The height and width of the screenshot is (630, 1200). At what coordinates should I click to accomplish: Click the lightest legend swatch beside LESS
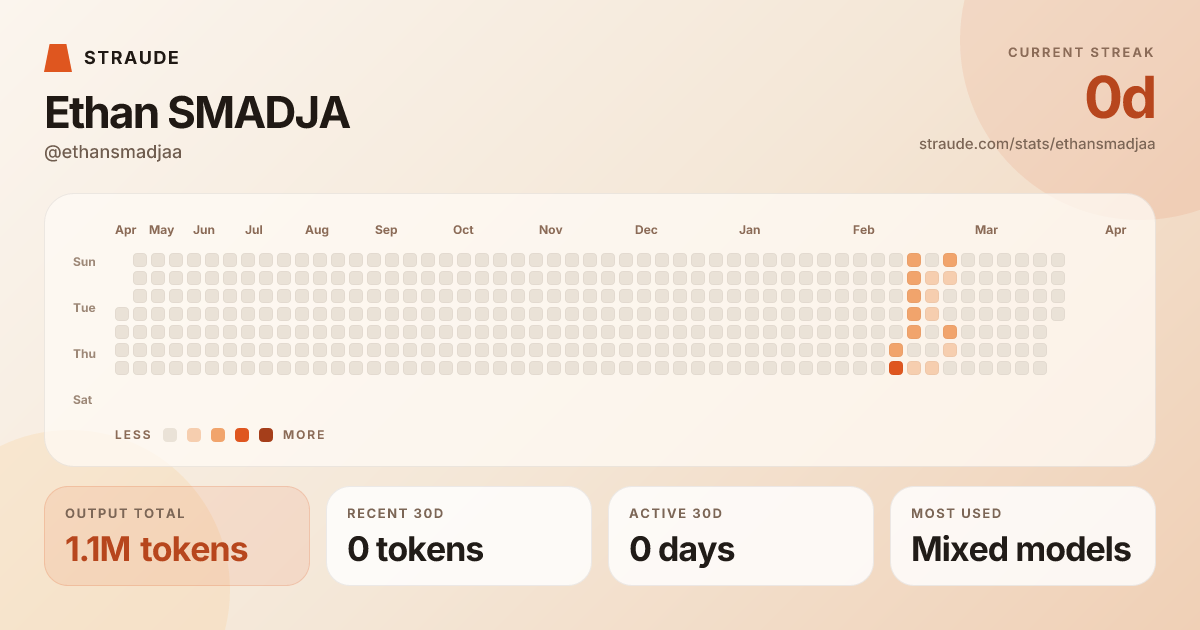click(x=170, y=435)
